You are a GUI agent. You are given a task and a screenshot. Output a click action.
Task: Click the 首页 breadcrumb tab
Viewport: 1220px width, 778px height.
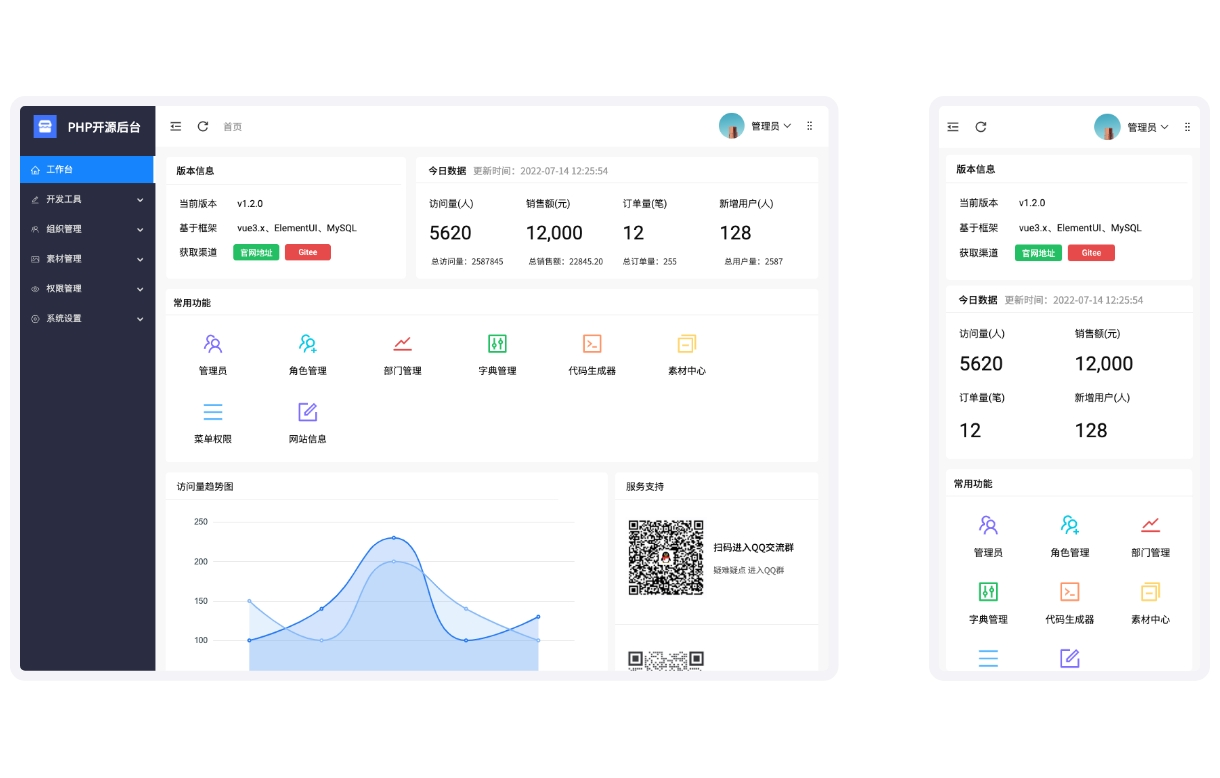click(x=232, y=127)
